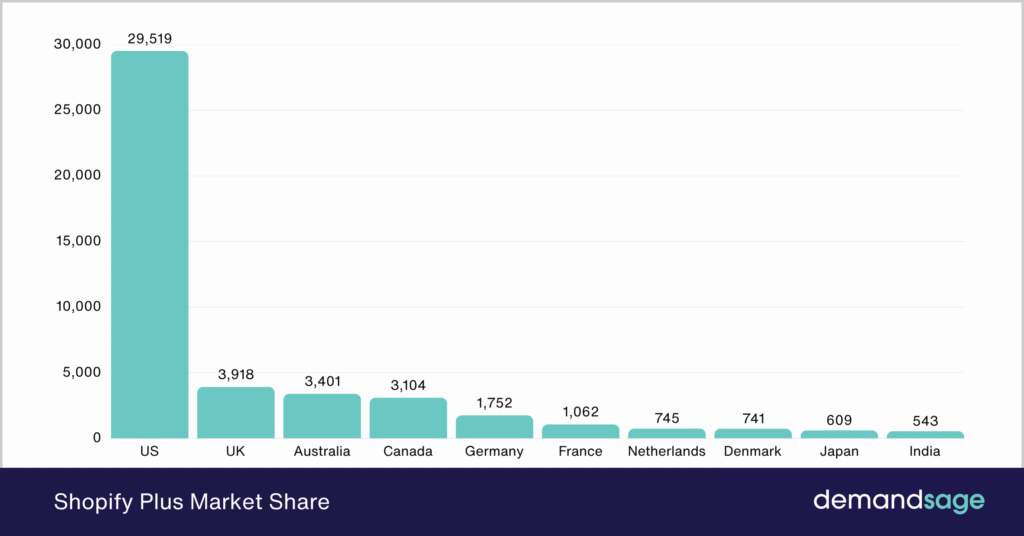Click the Netherlands axis label
The height and width of the screenshot is (536, 1024).
[667, 451]
